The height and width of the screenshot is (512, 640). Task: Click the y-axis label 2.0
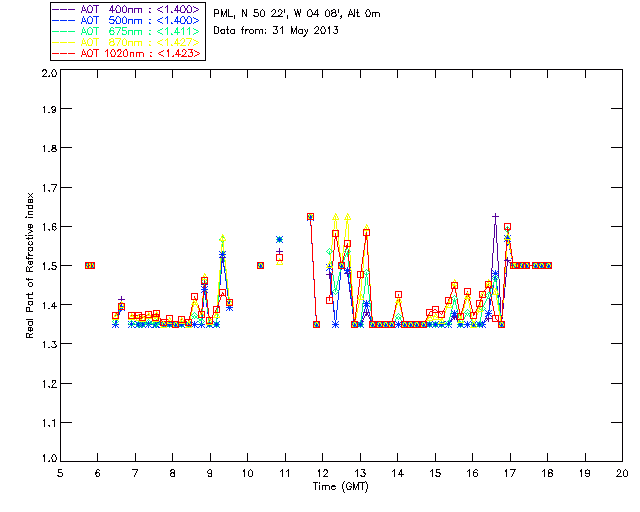(49, 73)
